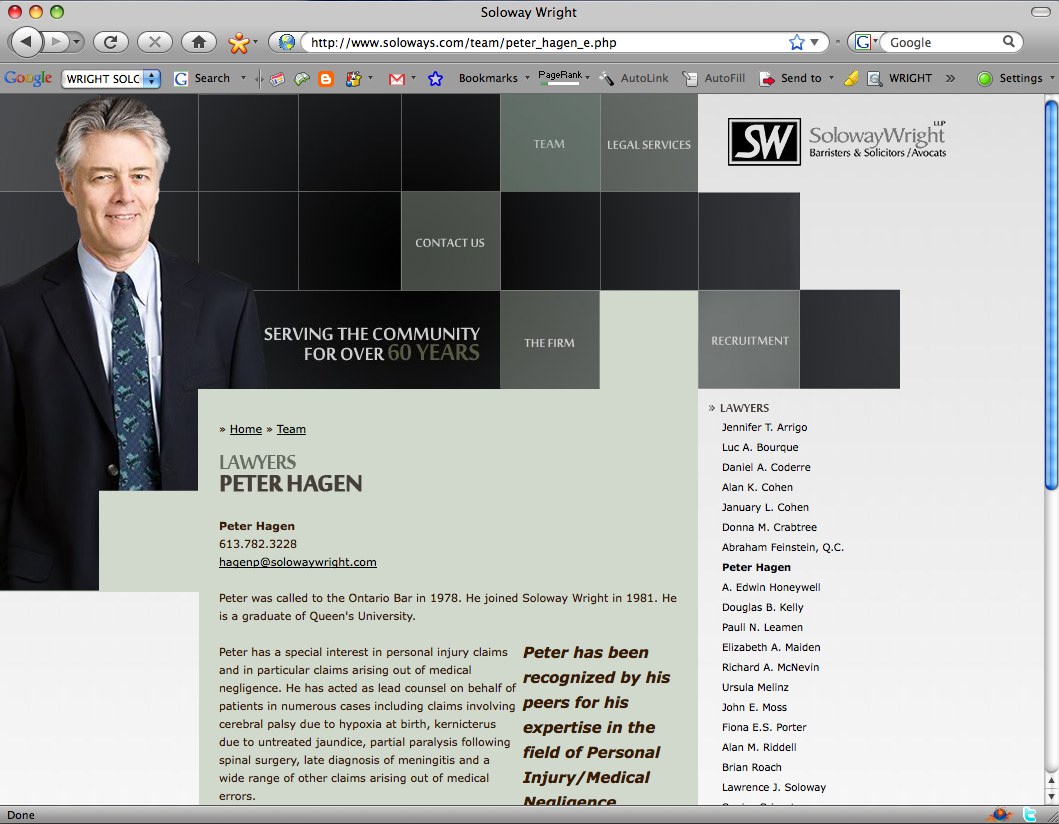Click the Google Toolbar news icon
The height and width of the screenshot is (824, 1059).
277,79
